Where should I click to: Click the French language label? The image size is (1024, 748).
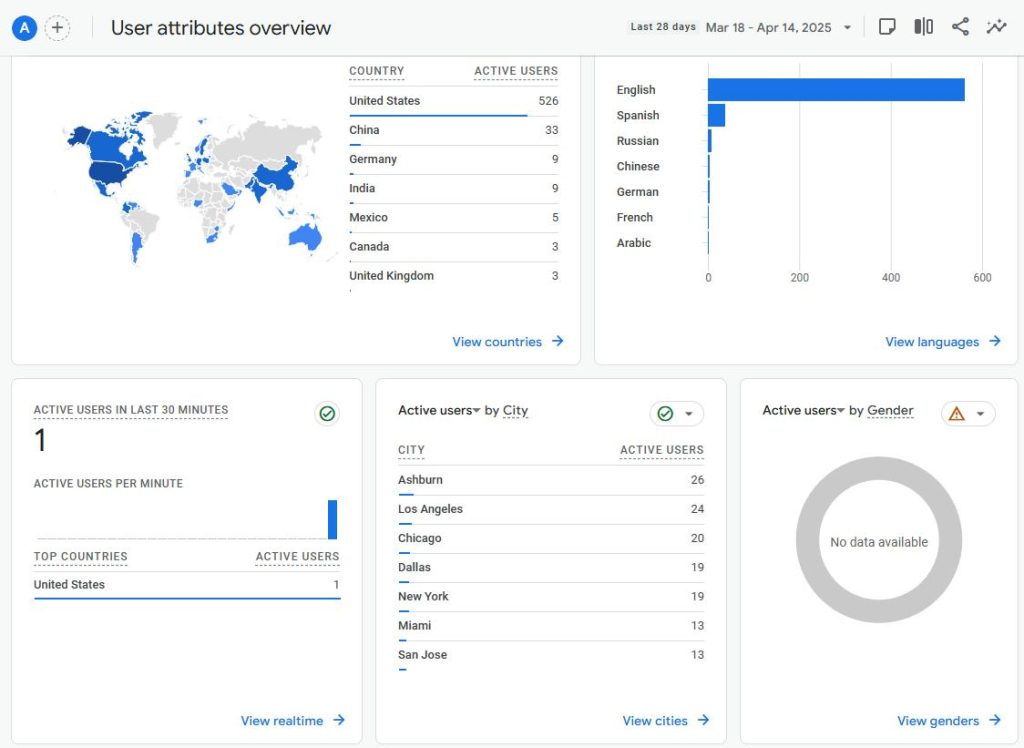tap(634, 218)
